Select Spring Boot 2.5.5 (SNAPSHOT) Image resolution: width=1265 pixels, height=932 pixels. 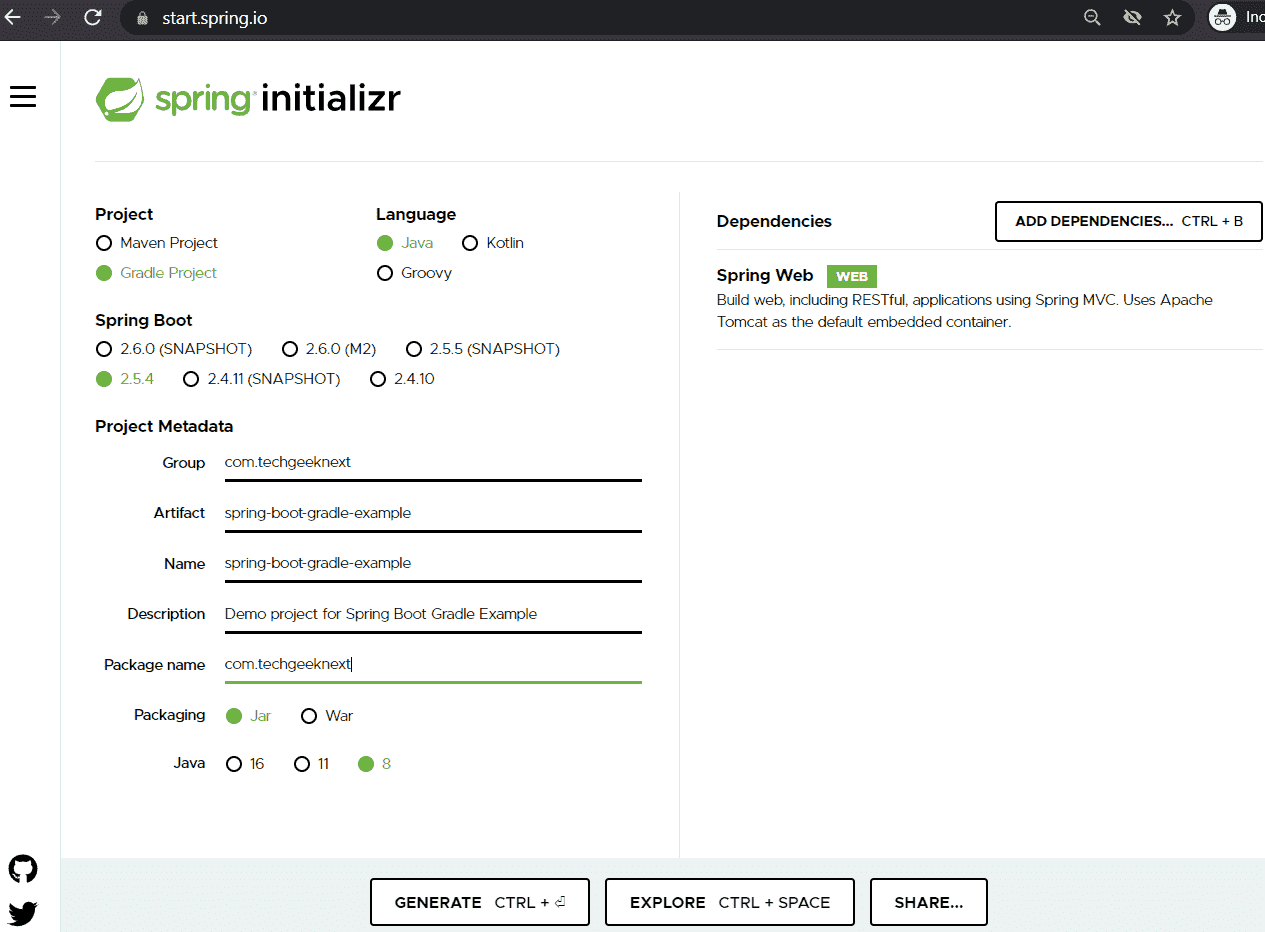(483, 349)
